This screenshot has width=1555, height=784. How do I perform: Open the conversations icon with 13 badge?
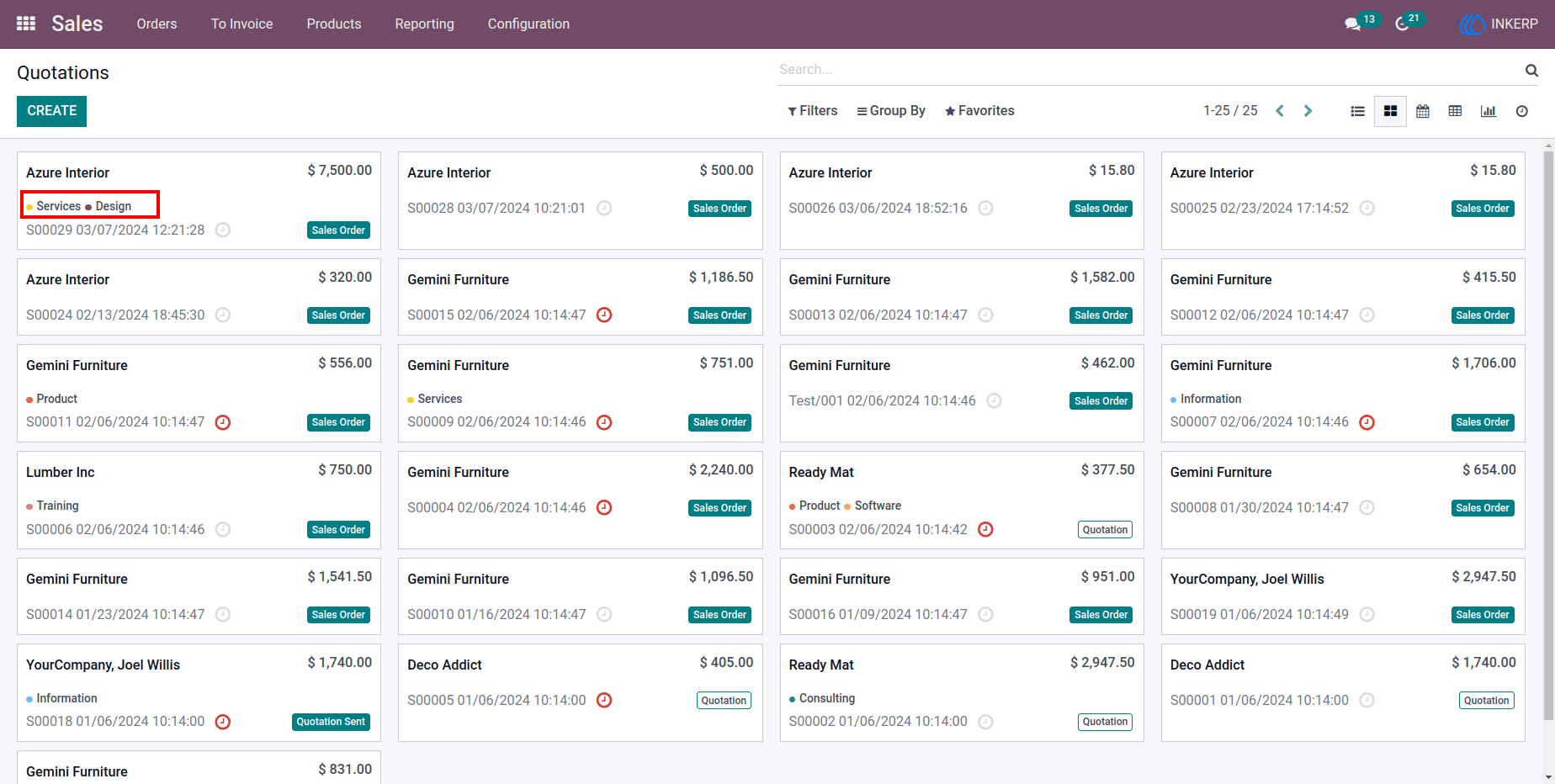pyautogui.click(x=1353, y=24)
